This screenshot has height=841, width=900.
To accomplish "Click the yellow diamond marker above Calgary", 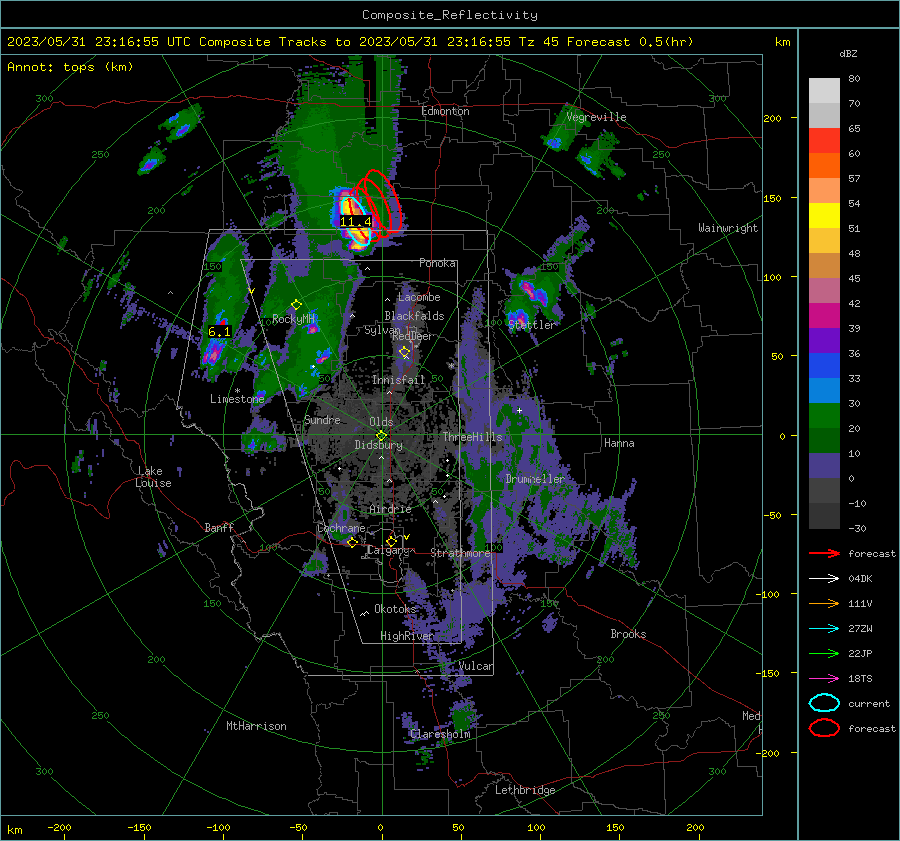I will point(391,541).
